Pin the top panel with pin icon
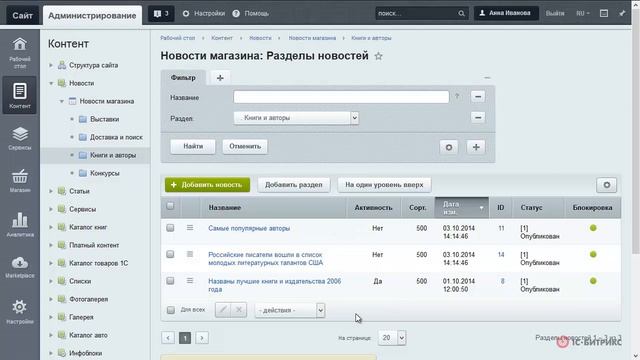Screen dimensions: 640x360 tap(622, 13)
